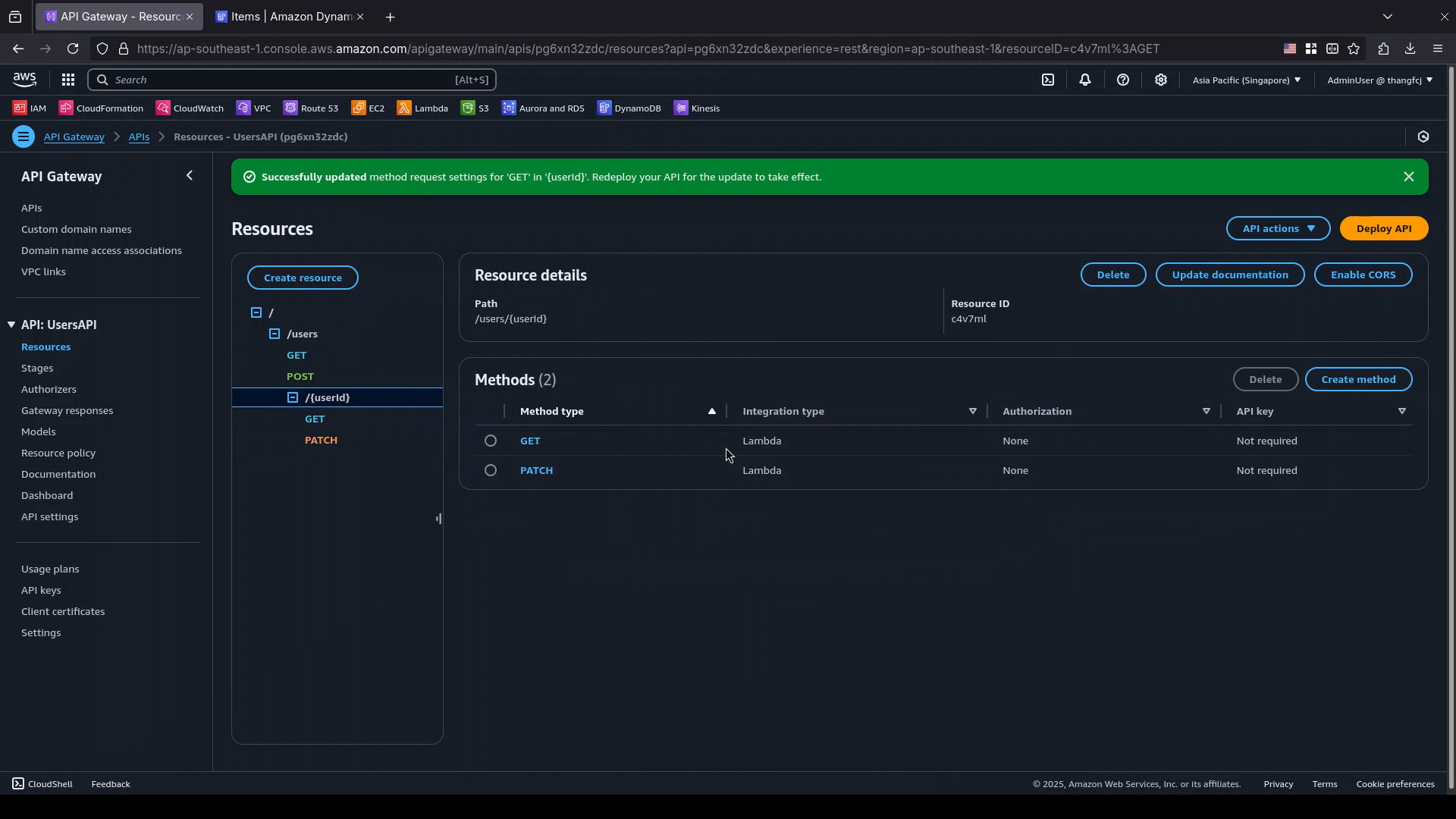The height and width of the screenshot is (819, 1456).
Task: Go to Stages in the sidebar
Action: pyautogui.click(x=37, y=368)
